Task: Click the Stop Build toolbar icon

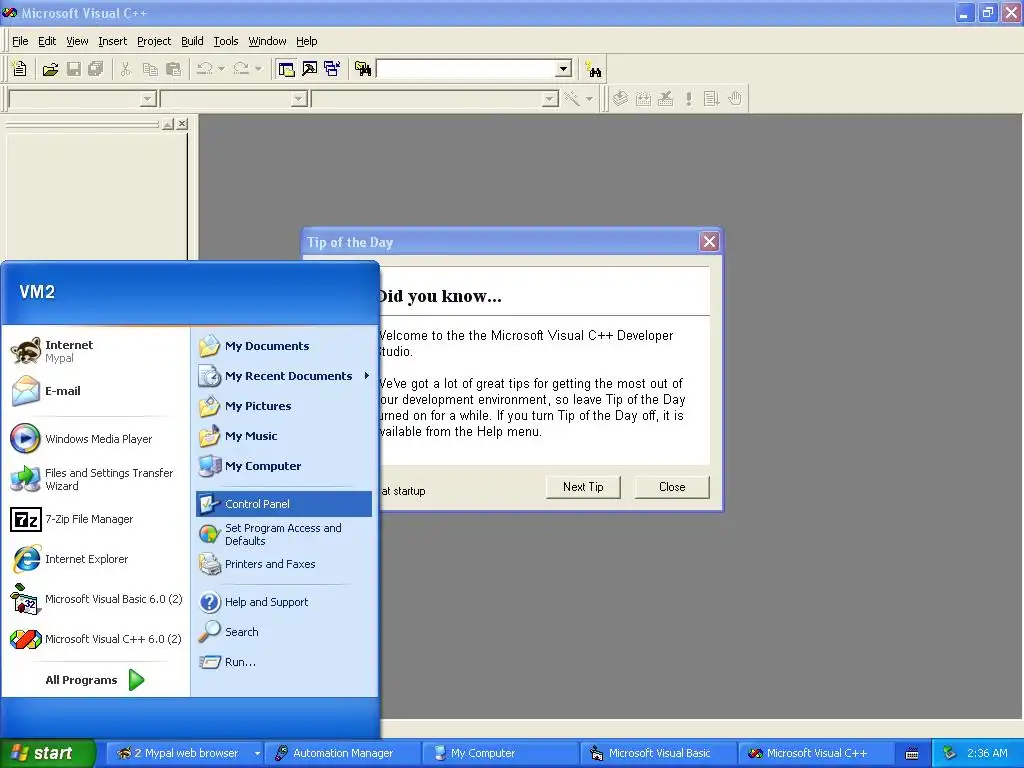Action: [x=665, y=99]
